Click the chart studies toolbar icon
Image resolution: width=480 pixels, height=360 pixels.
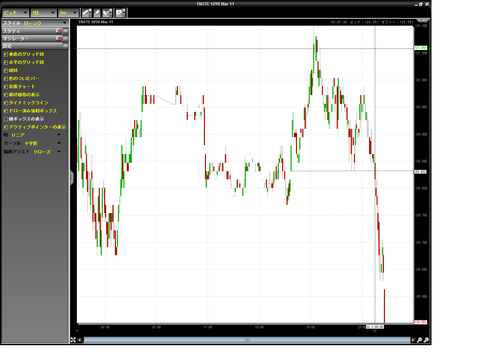pyautogui.click(x=107, y=13)
